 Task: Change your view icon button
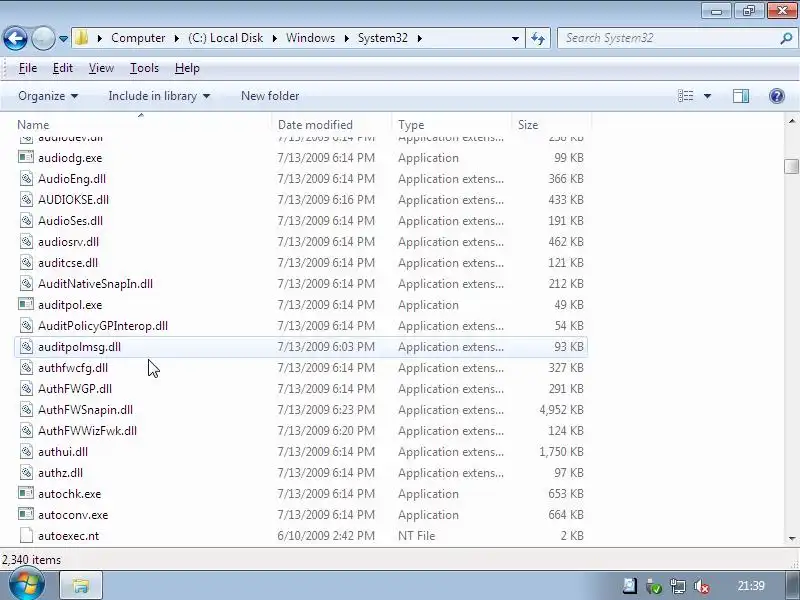685,96
